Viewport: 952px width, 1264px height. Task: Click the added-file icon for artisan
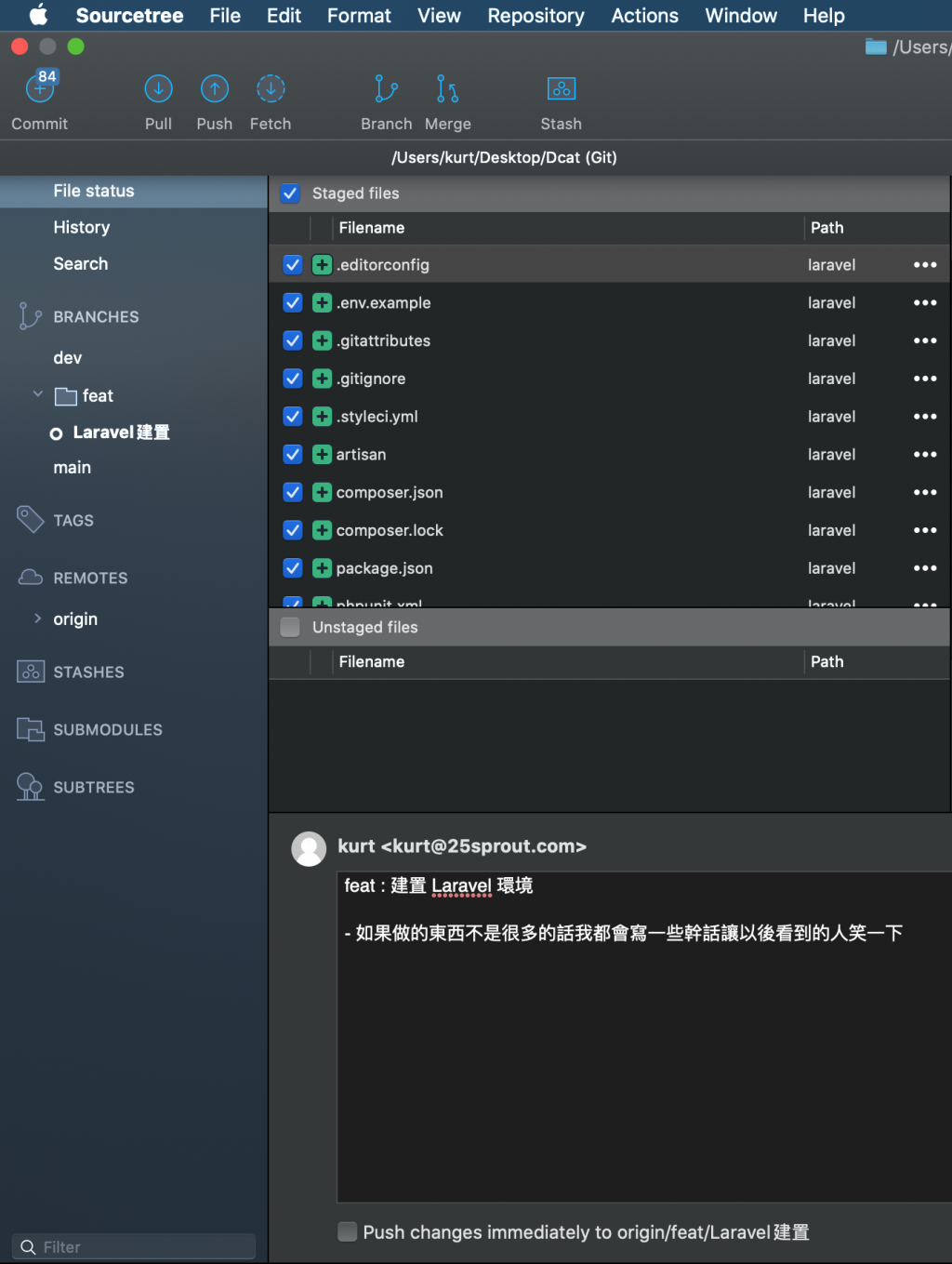tap(322, 455)
